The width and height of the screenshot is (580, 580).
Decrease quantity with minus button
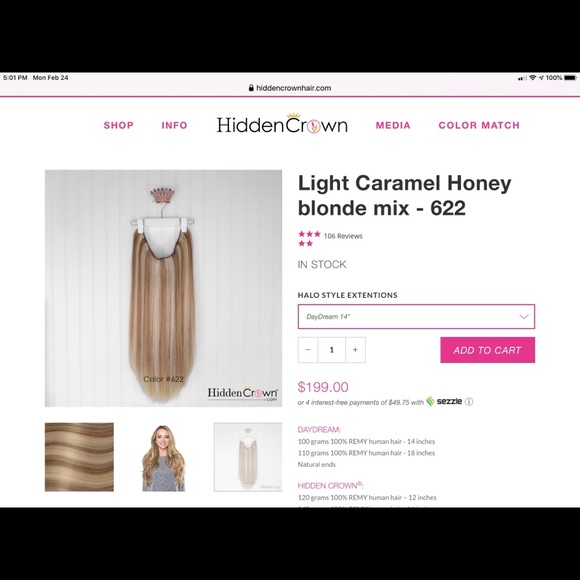(x=308, y=350)
